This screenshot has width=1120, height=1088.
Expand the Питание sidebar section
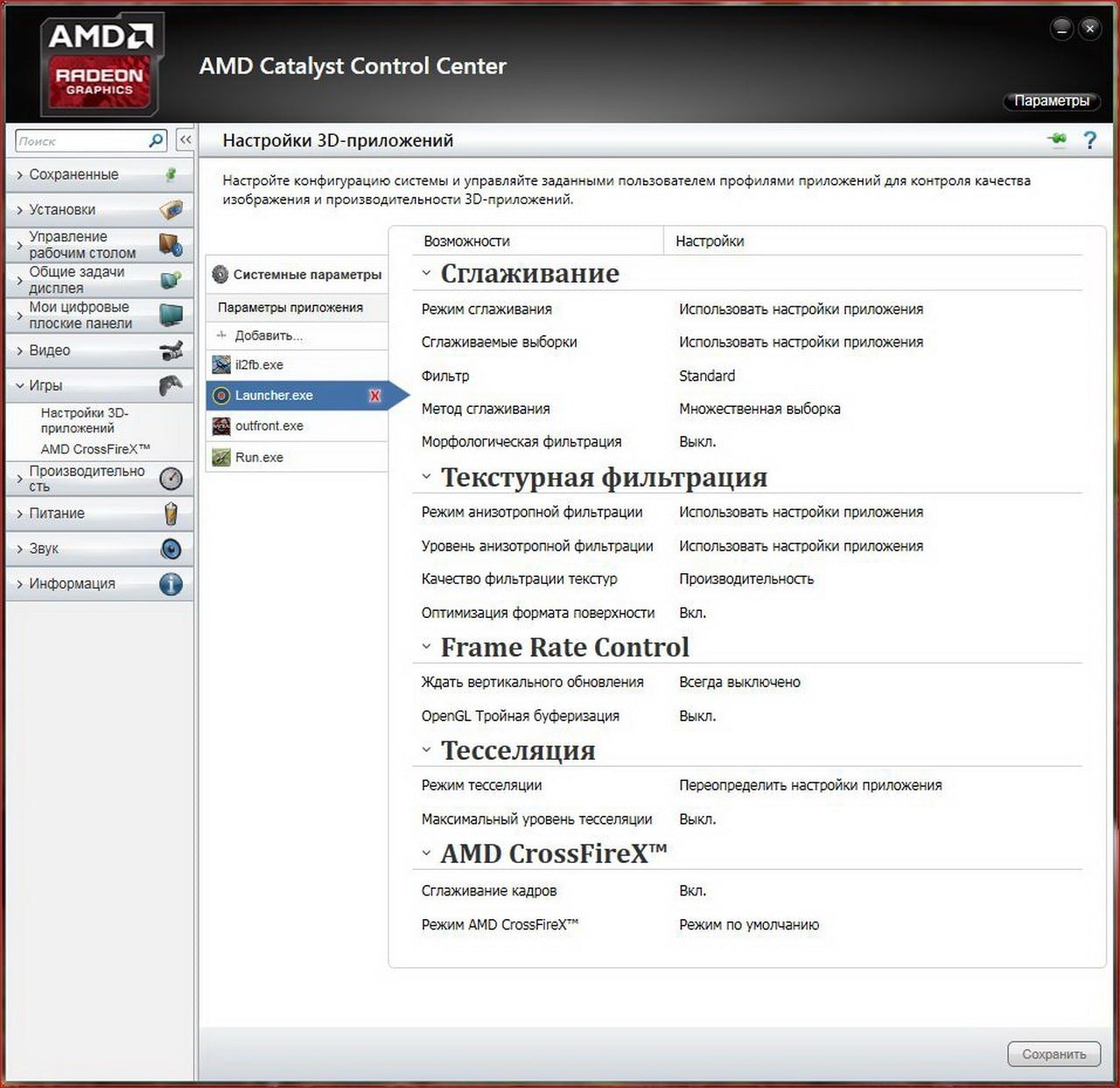[19, 514]
